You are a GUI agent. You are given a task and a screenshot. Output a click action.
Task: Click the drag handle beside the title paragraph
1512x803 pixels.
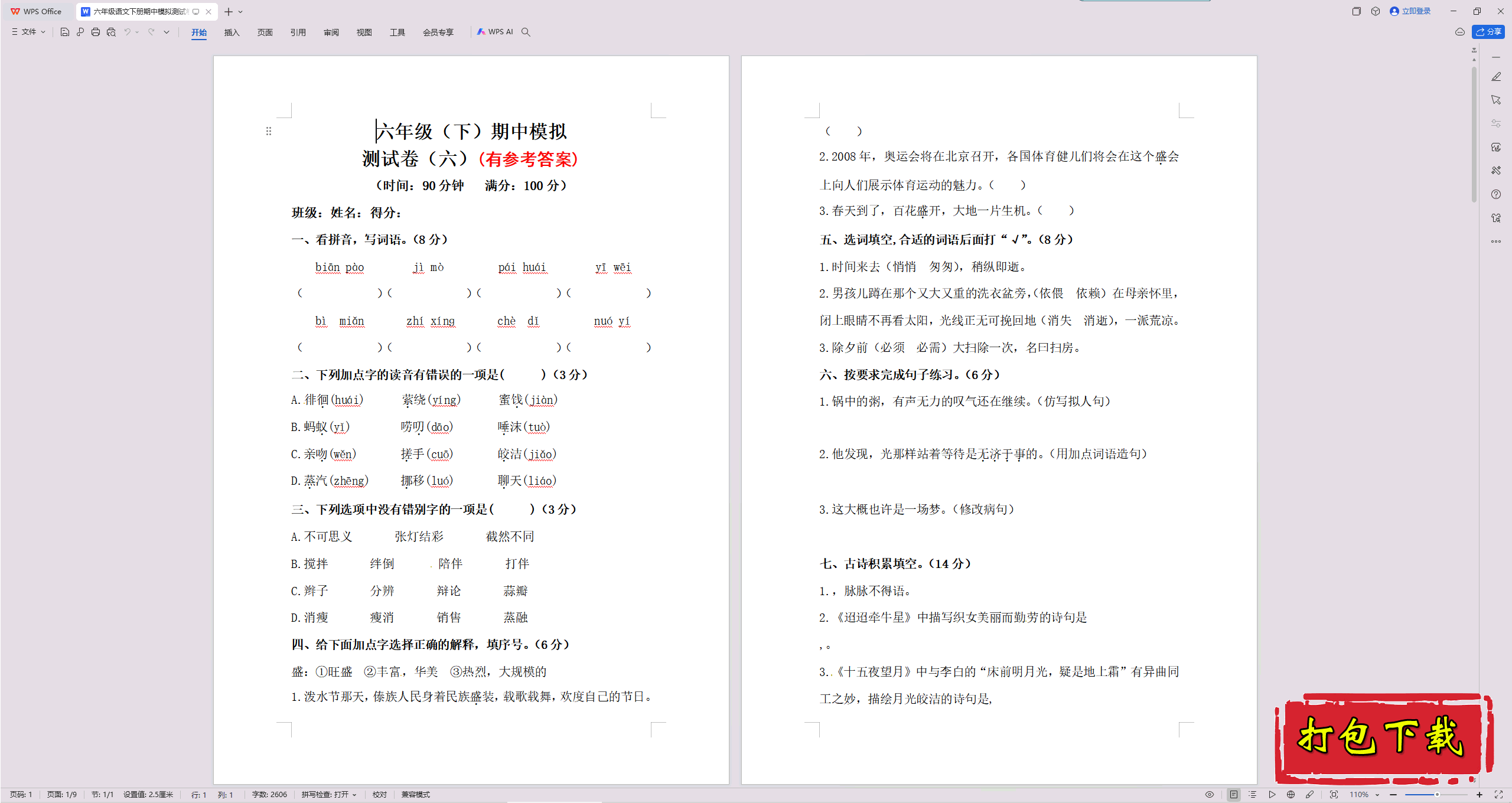tap(269, 131)
